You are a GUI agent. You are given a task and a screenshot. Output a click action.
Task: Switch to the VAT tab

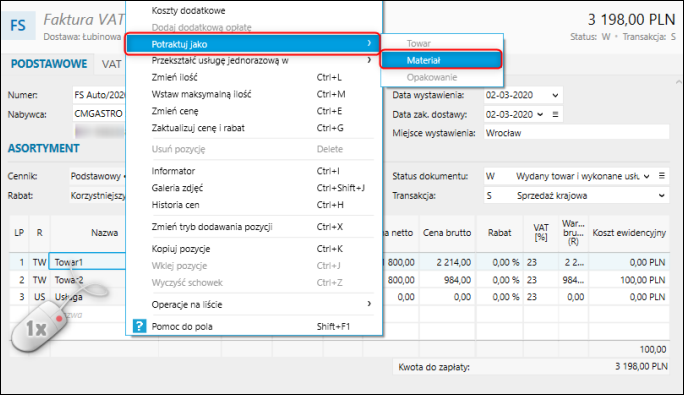click(x=111, y=64)
